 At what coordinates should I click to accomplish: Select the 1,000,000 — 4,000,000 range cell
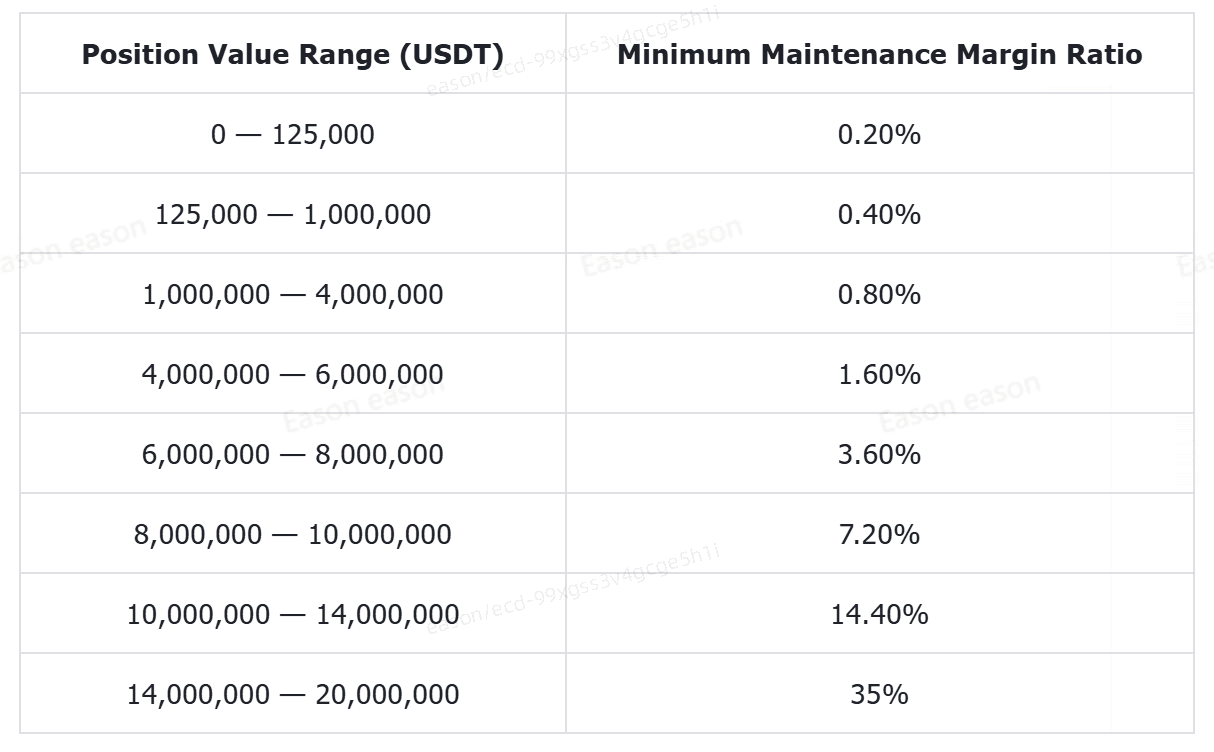292,294
